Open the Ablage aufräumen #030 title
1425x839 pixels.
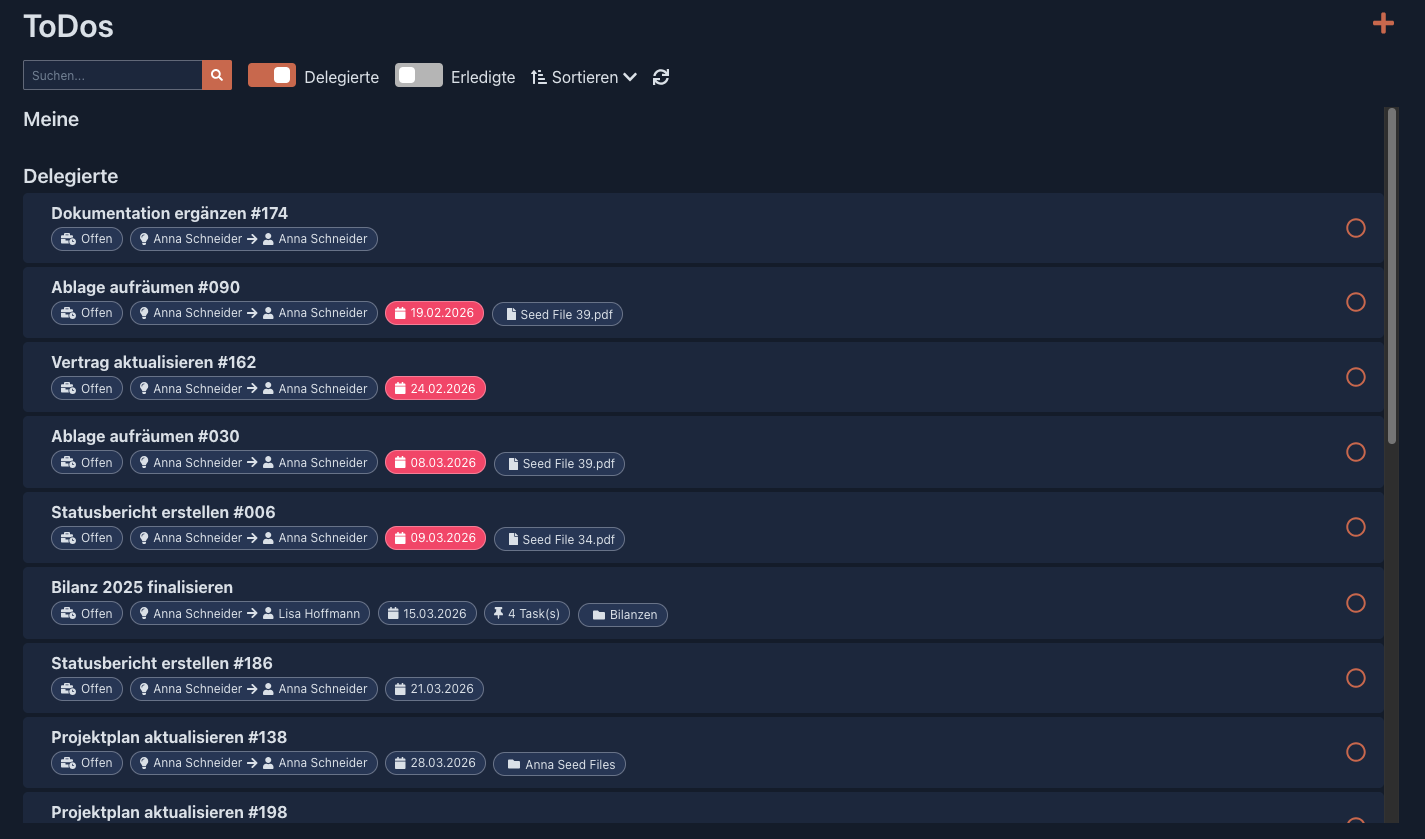coord(145,436)
